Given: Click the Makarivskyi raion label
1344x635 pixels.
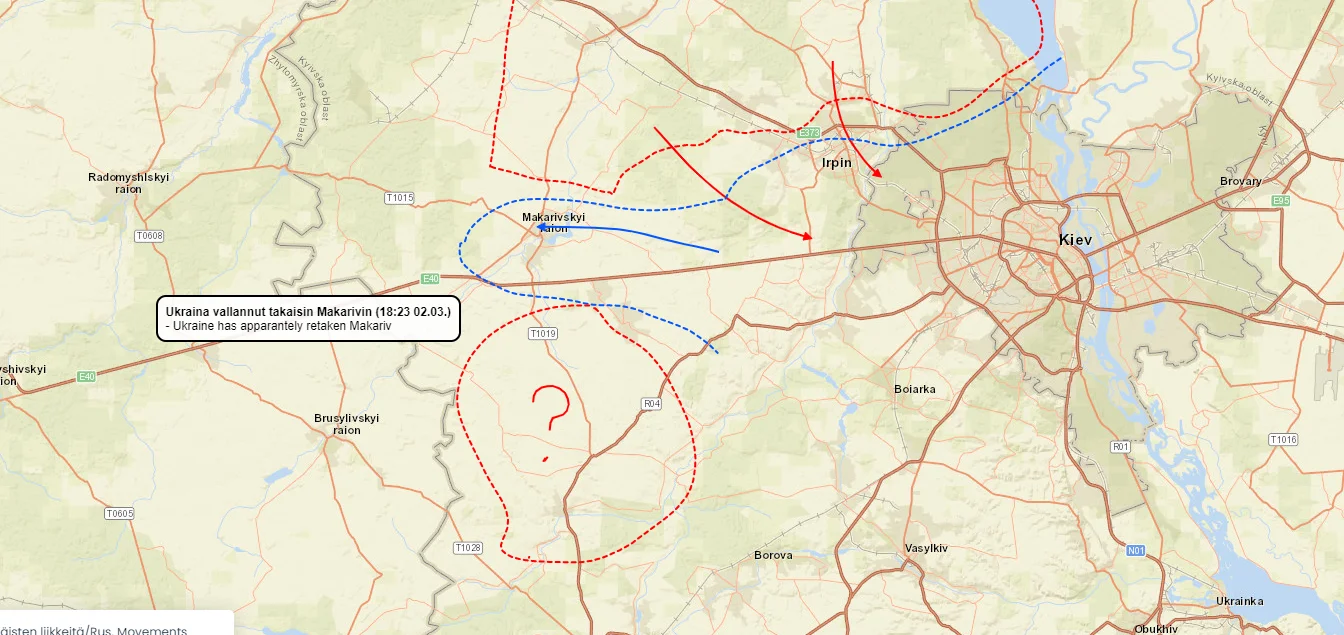Looking at the screenshot, I should click(553, 222).
